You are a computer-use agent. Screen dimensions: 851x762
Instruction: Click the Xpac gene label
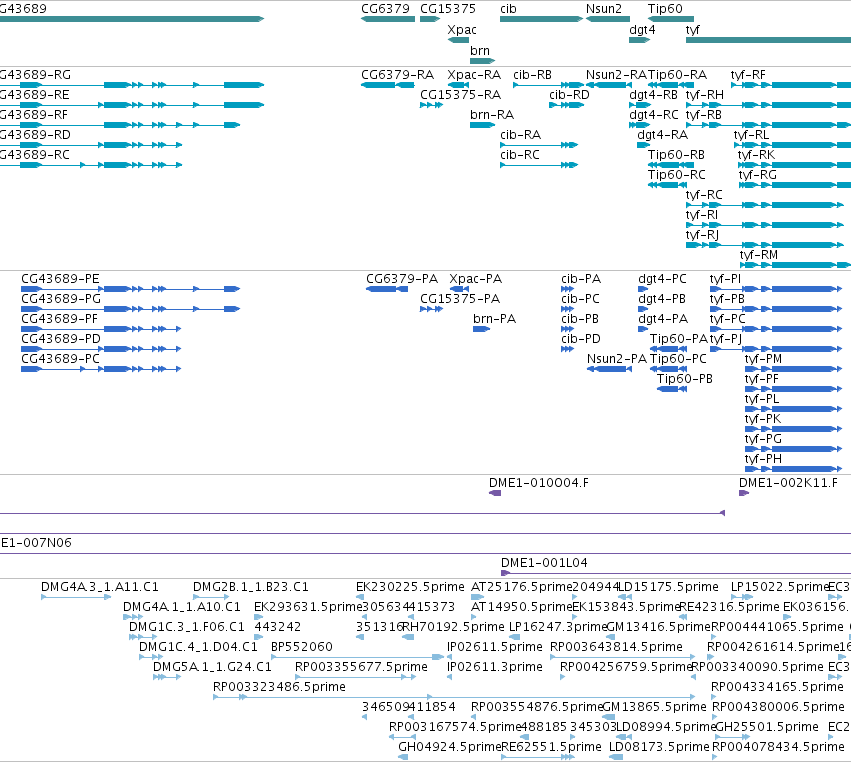[x=462, y=30]
